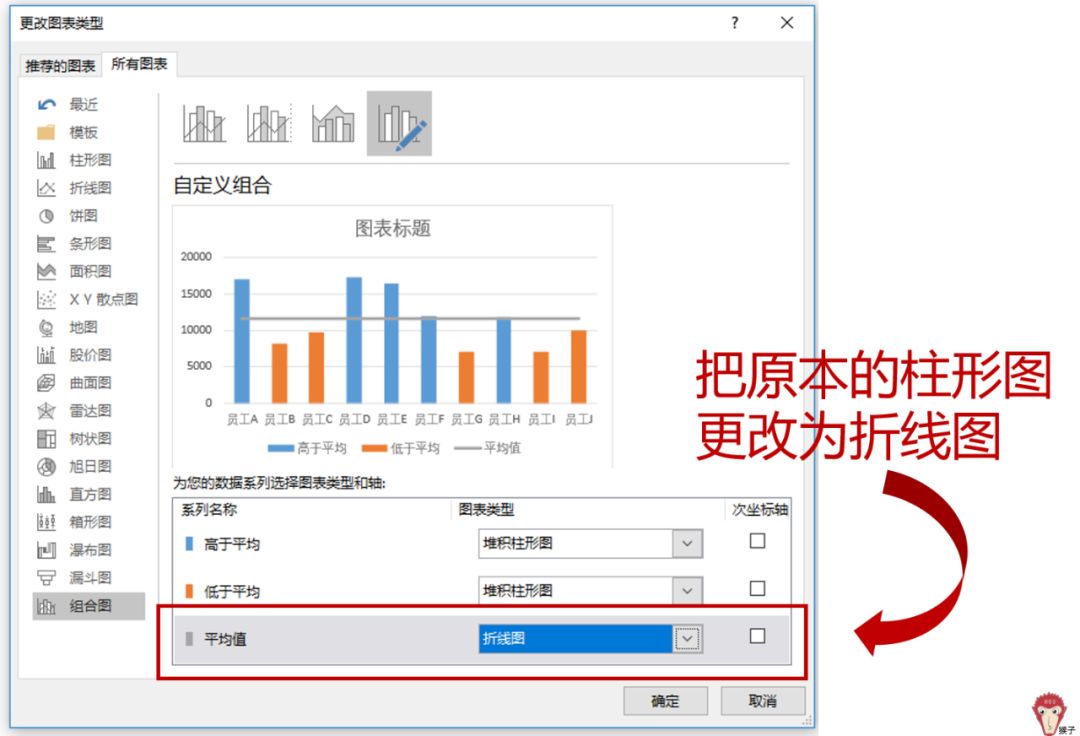1080x736 pixels.
Task: Select the 高于平均 series name
Action: pyautogui.click(x=232, y=544)
